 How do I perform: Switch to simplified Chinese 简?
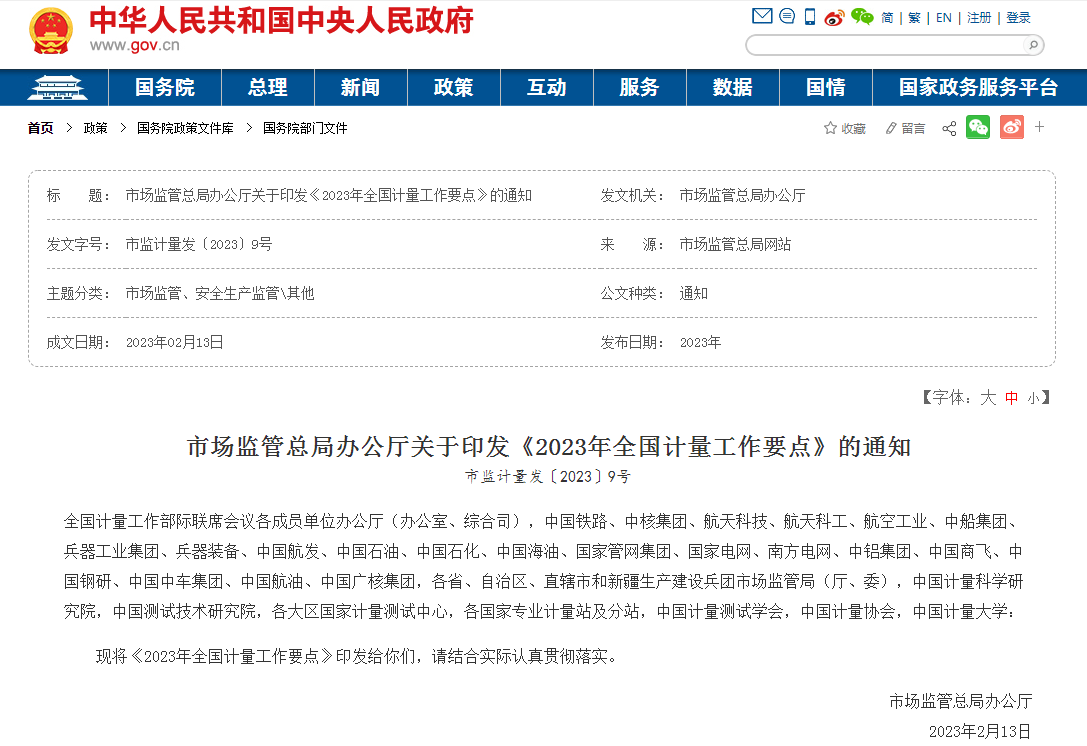coord(887,18)
